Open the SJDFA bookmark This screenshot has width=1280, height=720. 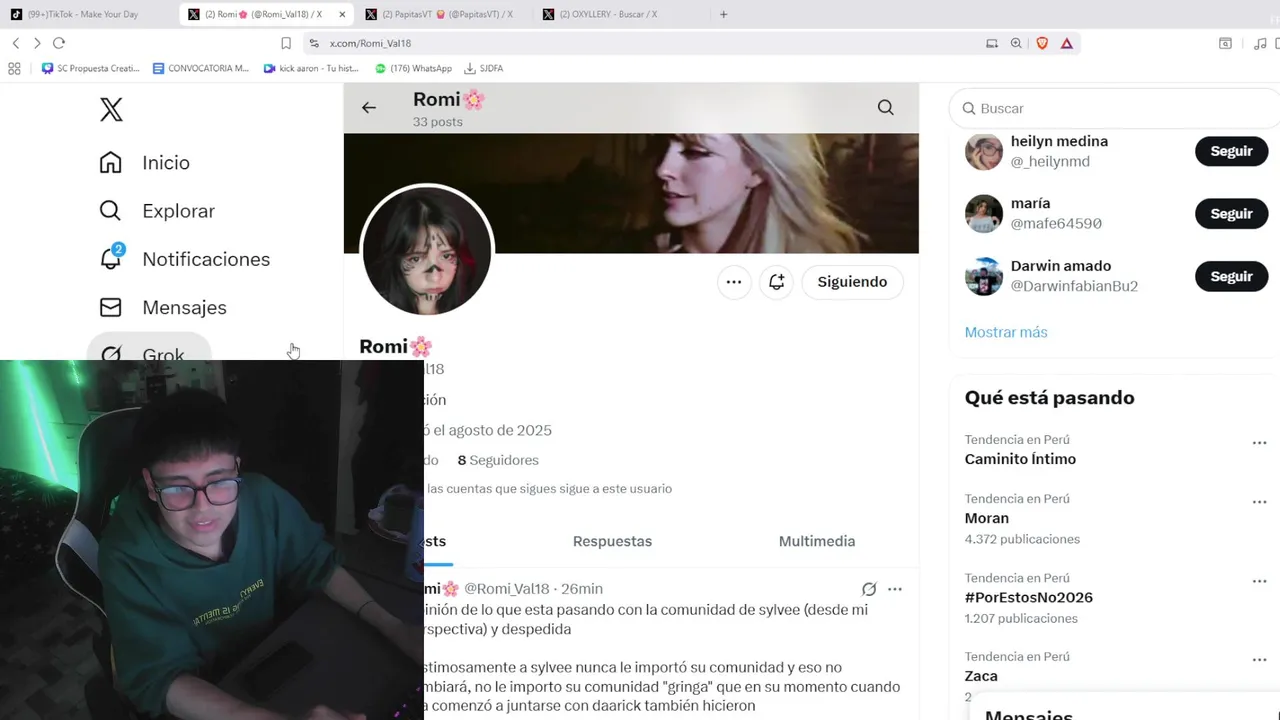[484, 68]
